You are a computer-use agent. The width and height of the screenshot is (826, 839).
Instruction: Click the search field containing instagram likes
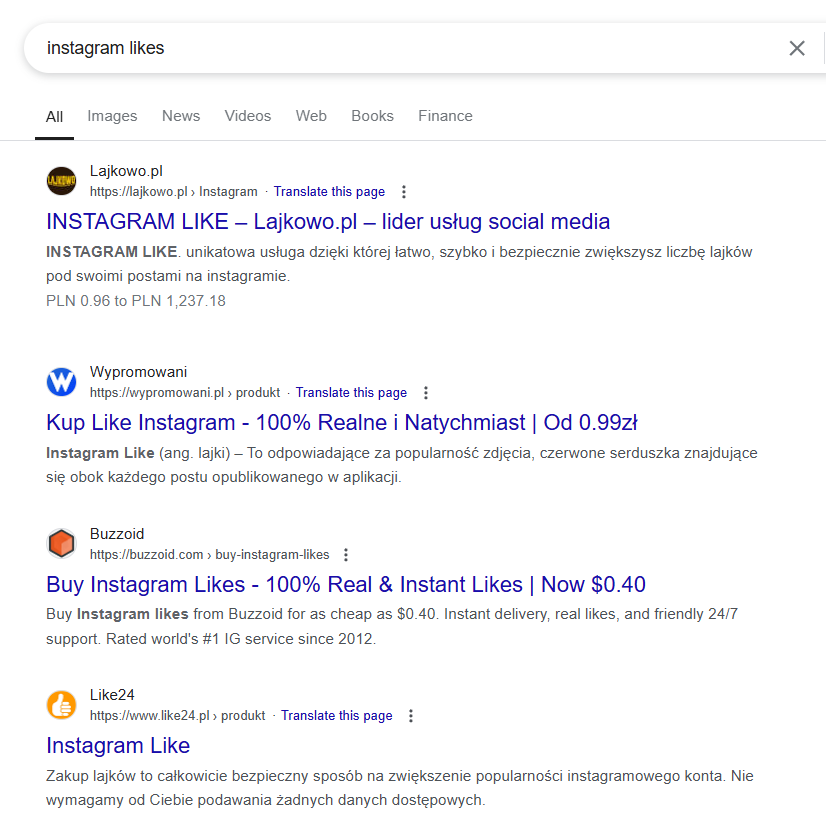pos(400,48)
